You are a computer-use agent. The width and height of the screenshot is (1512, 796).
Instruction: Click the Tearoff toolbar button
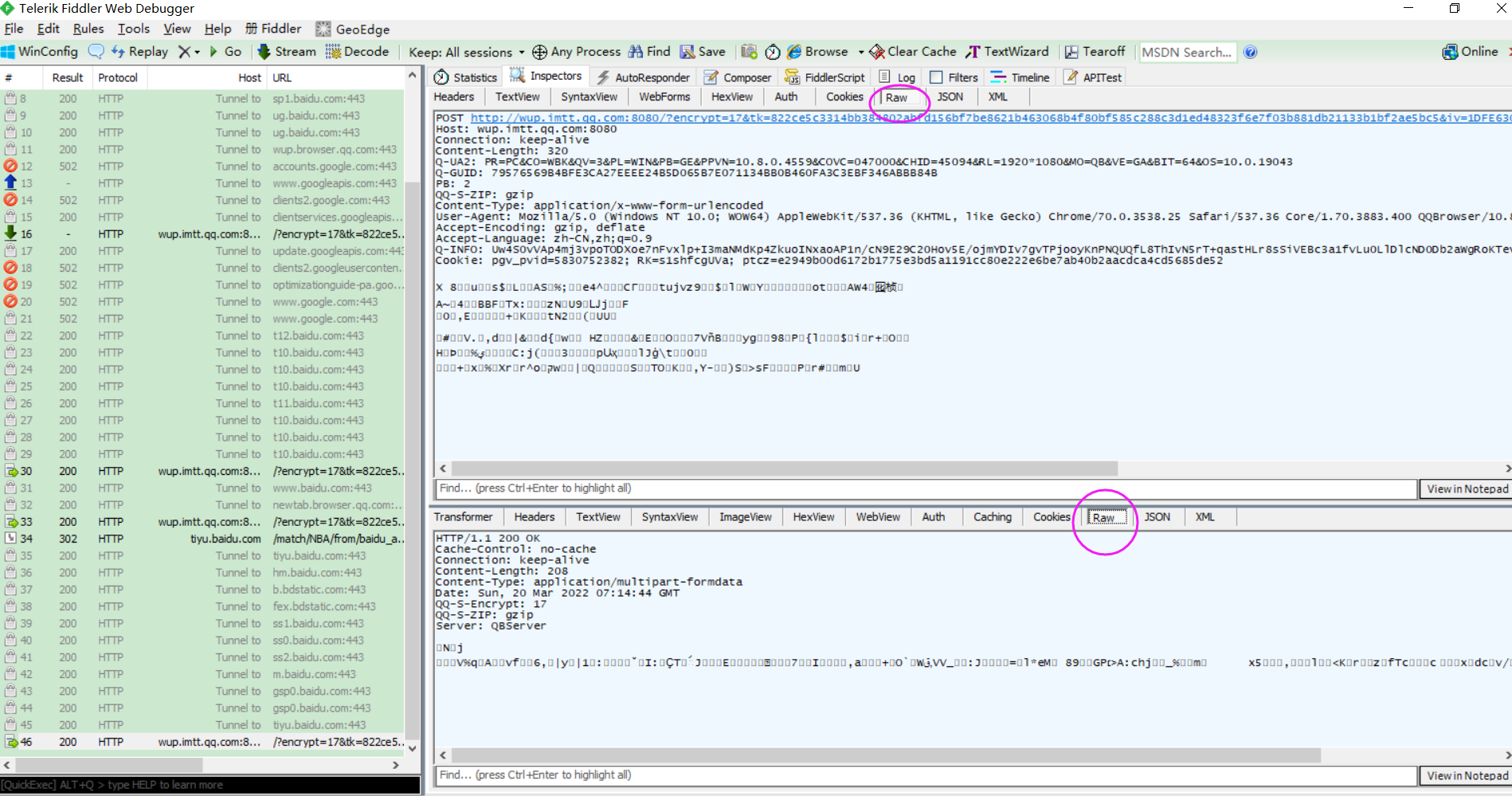(x=1095, y=52)
